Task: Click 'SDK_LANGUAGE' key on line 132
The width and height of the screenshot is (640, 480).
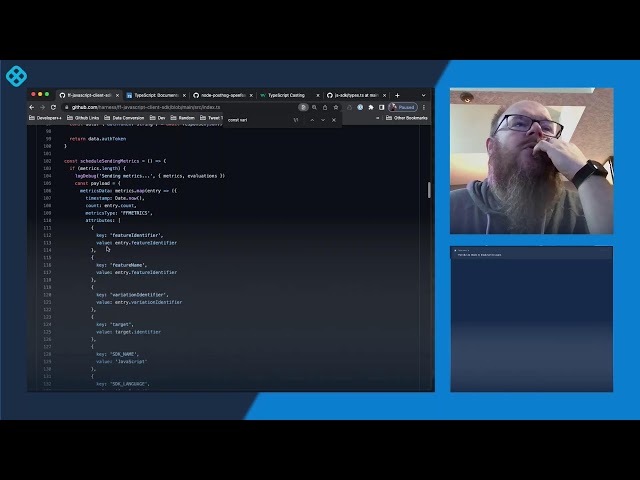Action: pyautogui.click(x=129, y=384)
